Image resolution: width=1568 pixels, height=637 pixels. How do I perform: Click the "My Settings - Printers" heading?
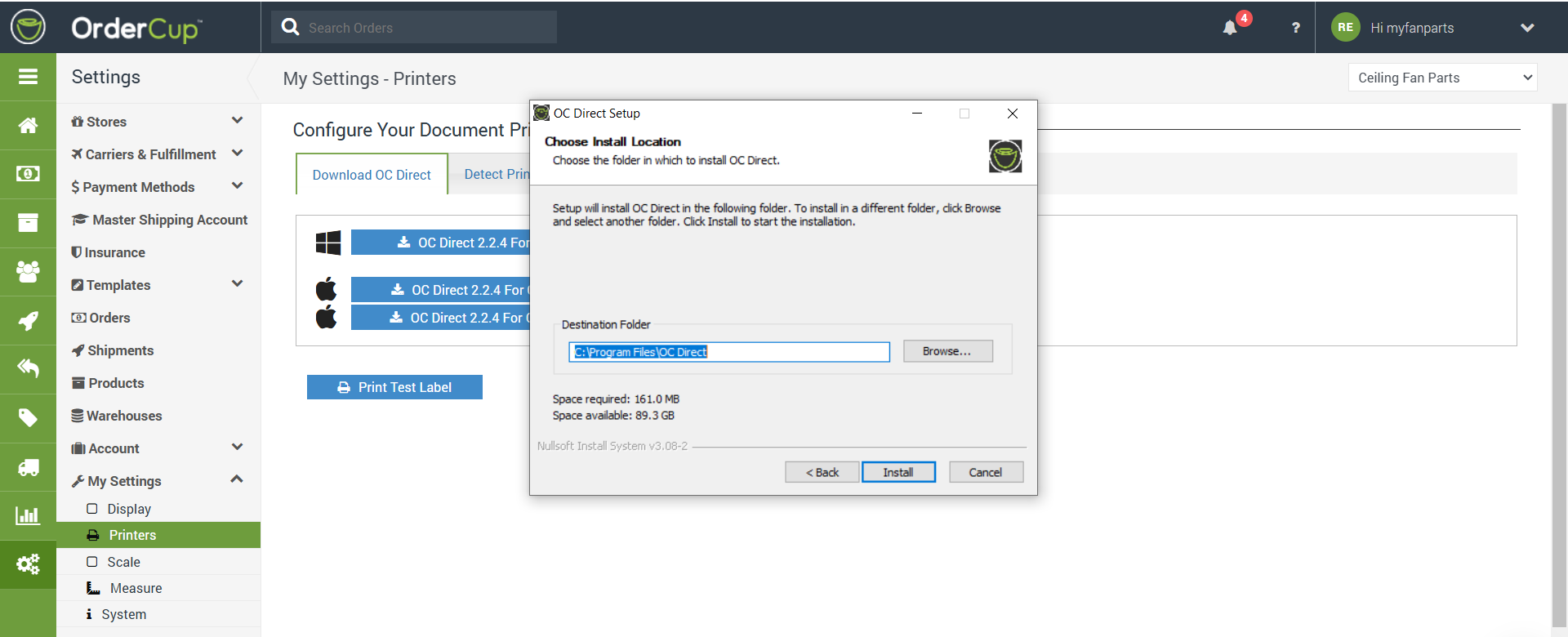369,78
